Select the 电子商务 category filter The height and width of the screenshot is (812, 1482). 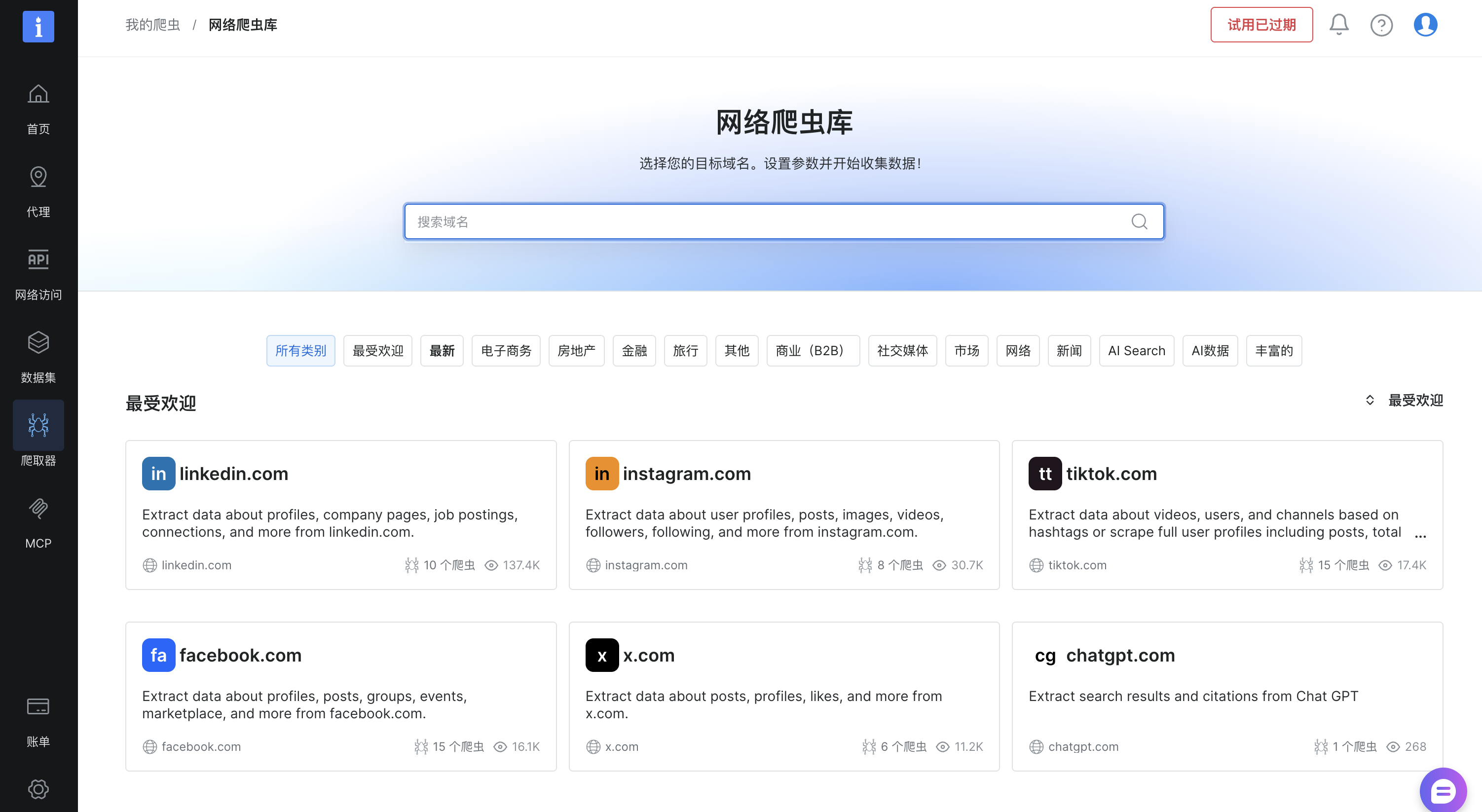pyautogui.click(x=506, y=350)
